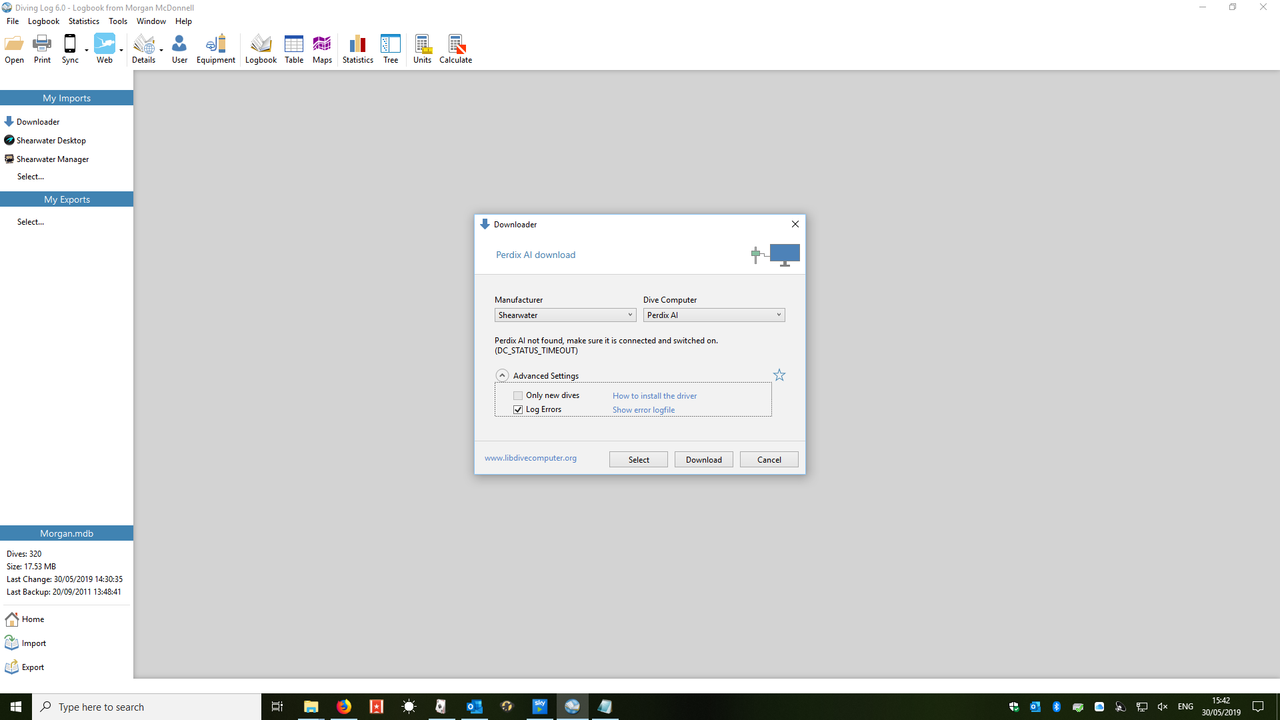Screen dimensions: 1280x720
Task: Visit the www.libdivecomputer.org link
Action: click(x=531, y=458)
